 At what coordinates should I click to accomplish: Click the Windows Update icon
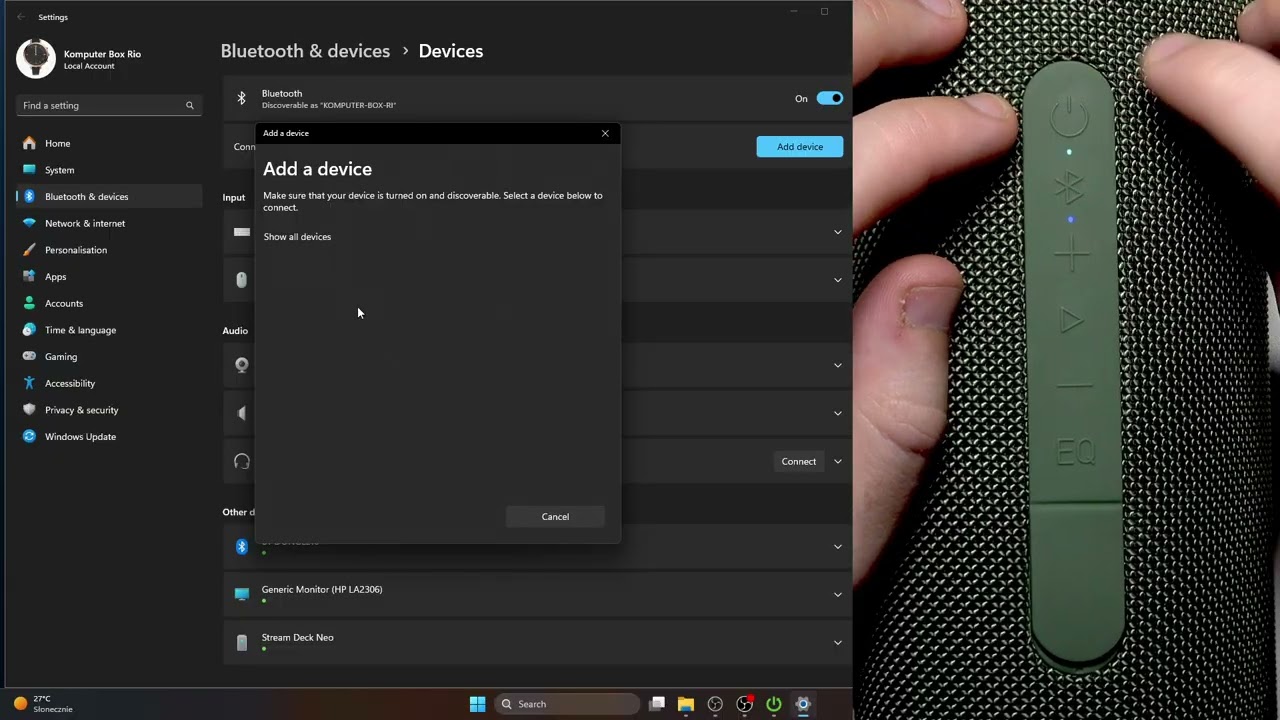point(29,436)
